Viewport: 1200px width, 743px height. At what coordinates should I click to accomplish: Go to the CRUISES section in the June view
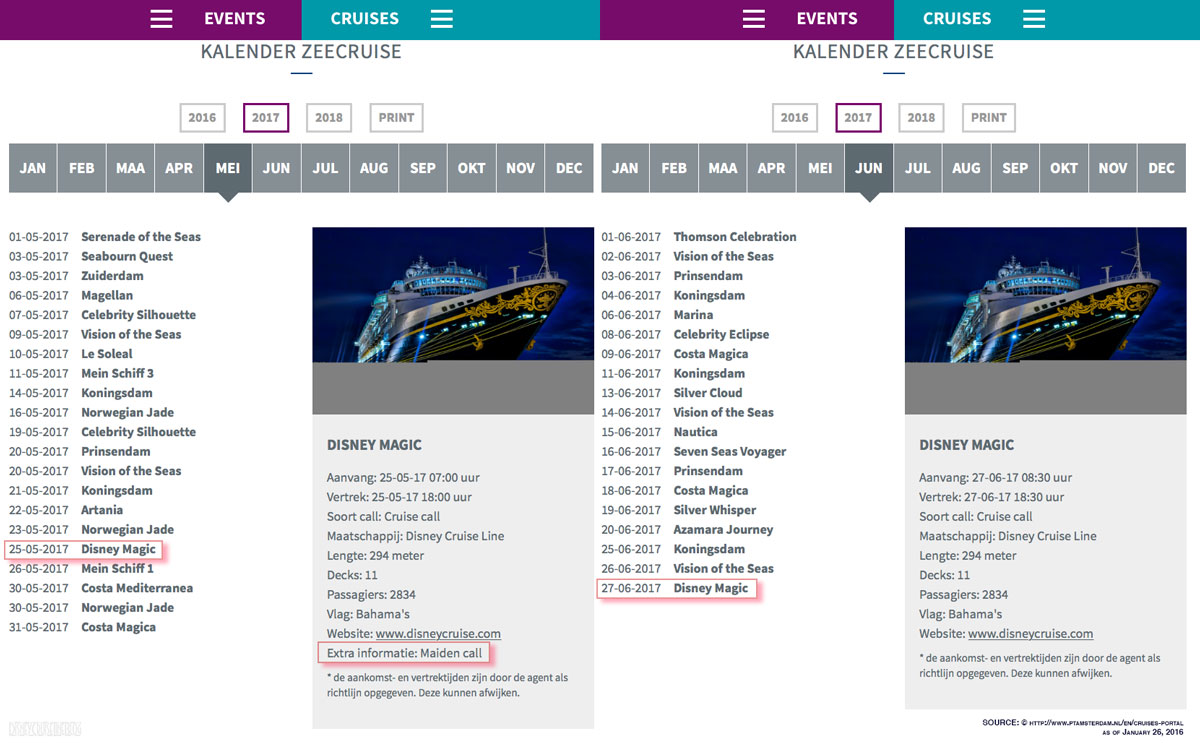coord(957,19)
